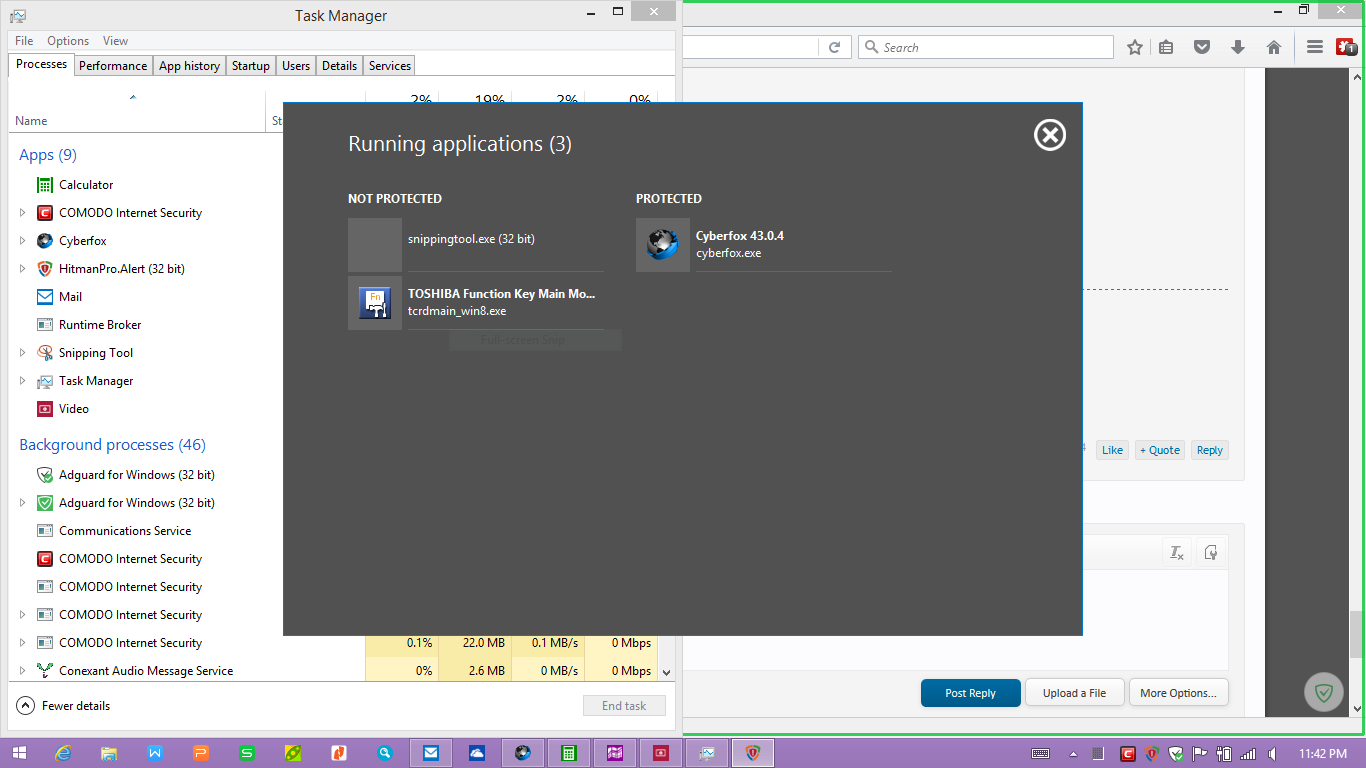This screenshot has width=1366, height=768.
Task: Open the View menu in Task Manager
Action: [x=116, y=41]
